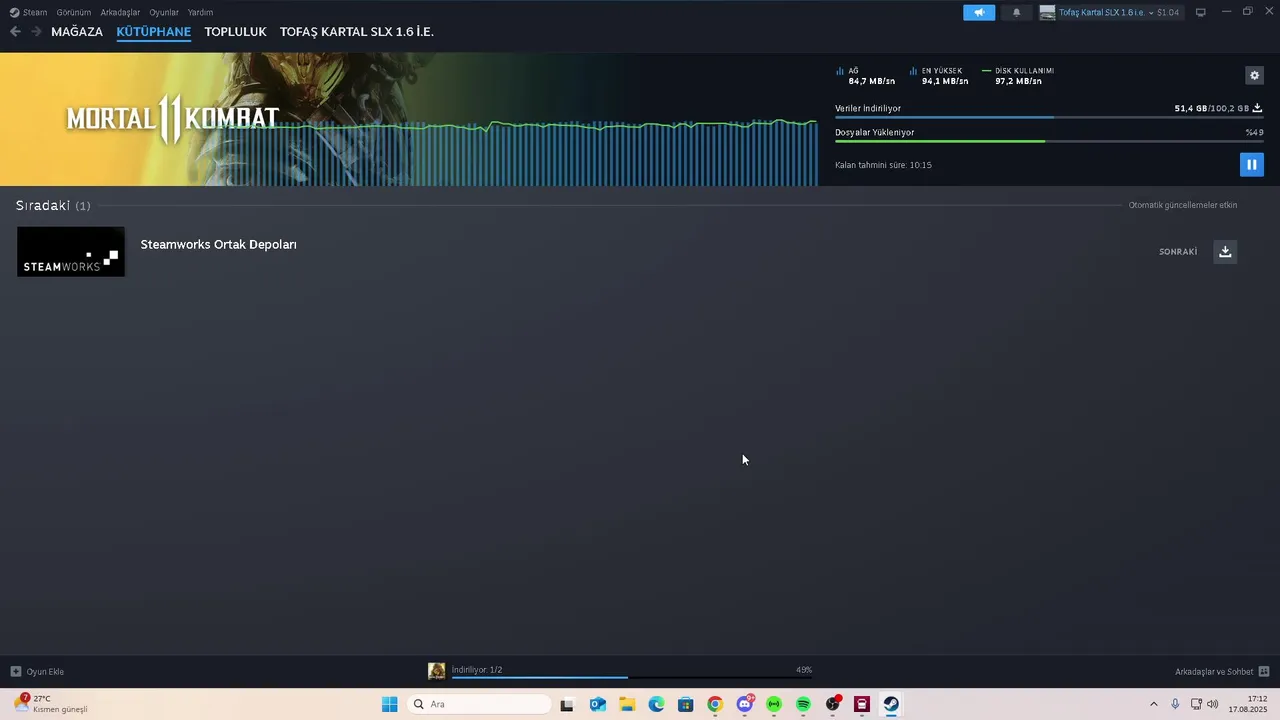The width and height of the screenshot is (1280, 720).
Task: Click the Sıradaki (1) queue heading
Action: [x=53, y=205]
